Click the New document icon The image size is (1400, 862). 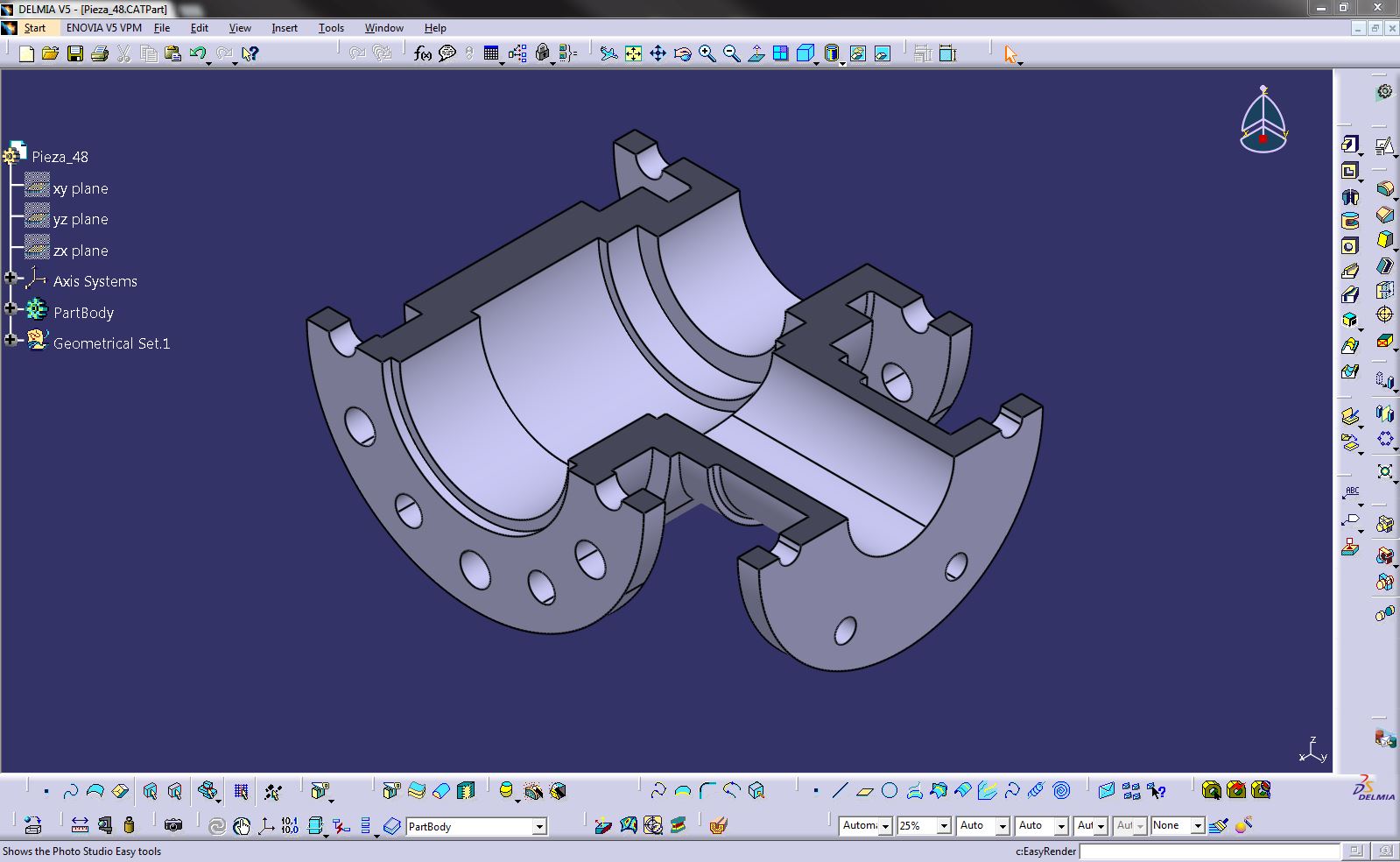coord(26,53)
